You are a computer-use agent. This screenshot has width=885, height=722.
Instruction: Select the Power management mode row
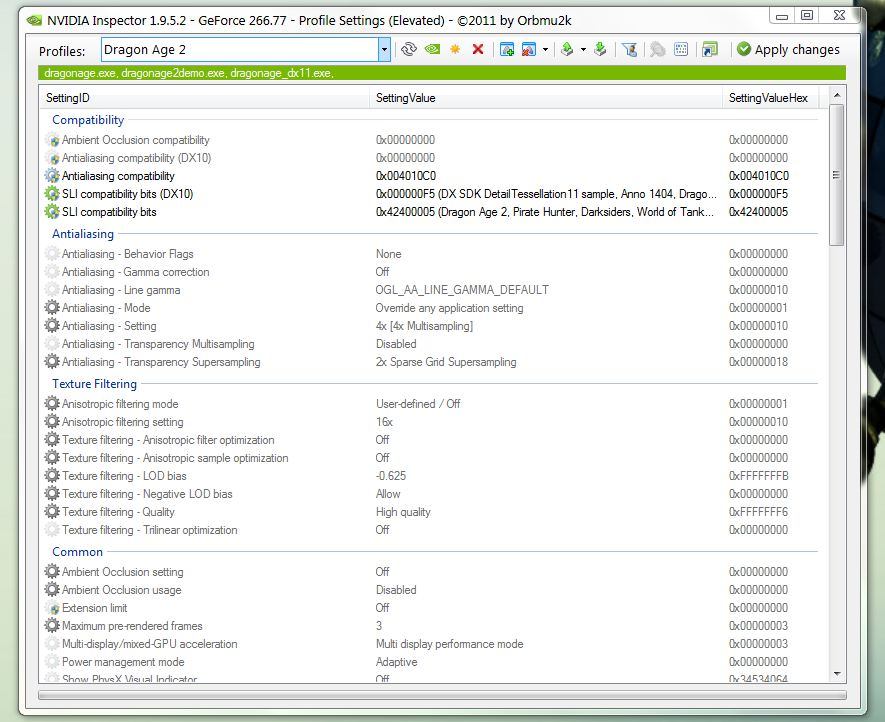(x=429, y=662)
